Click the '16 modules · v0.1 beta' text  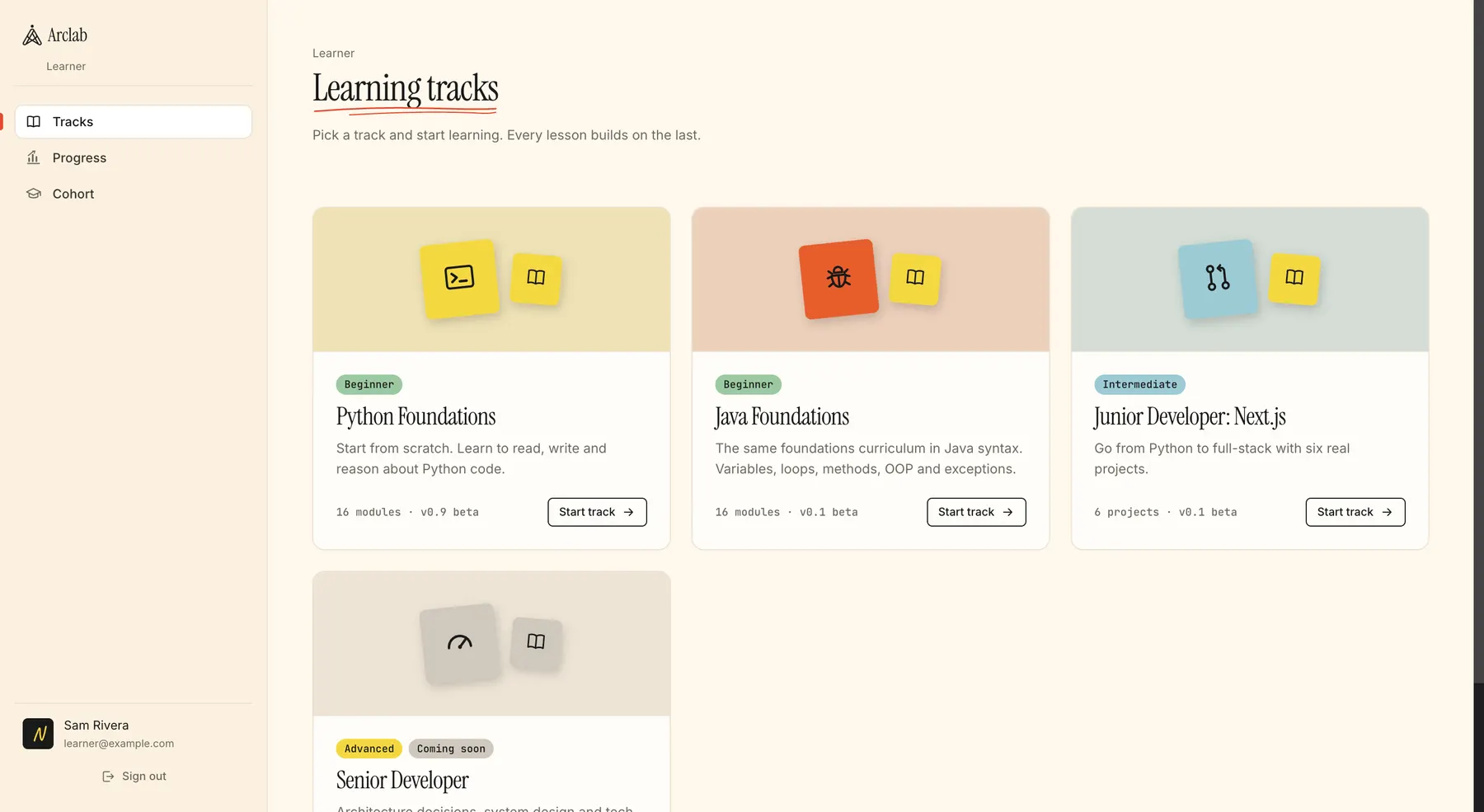787,513
